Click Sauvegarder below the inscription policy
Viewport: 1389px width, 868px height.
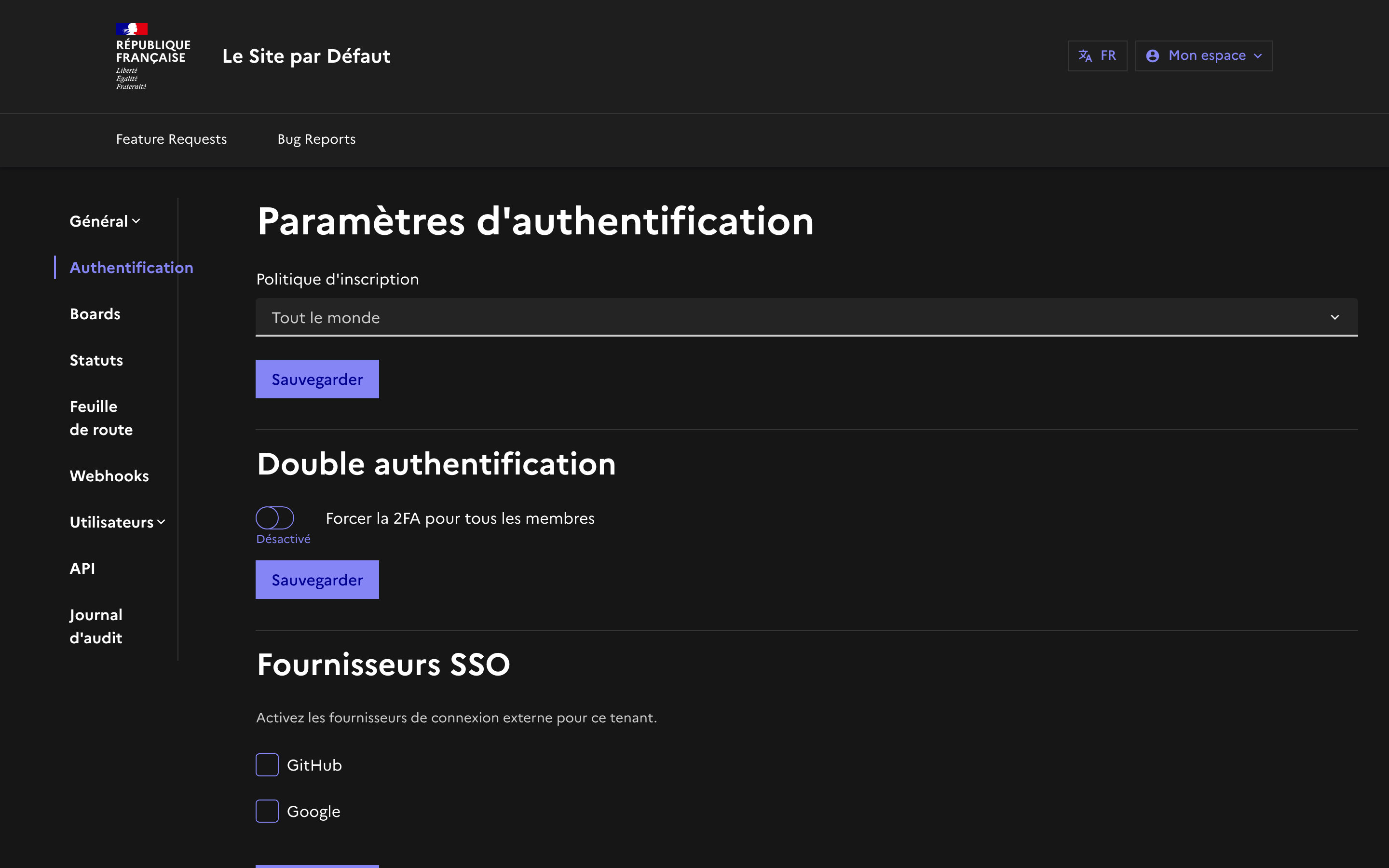point(317,379)
